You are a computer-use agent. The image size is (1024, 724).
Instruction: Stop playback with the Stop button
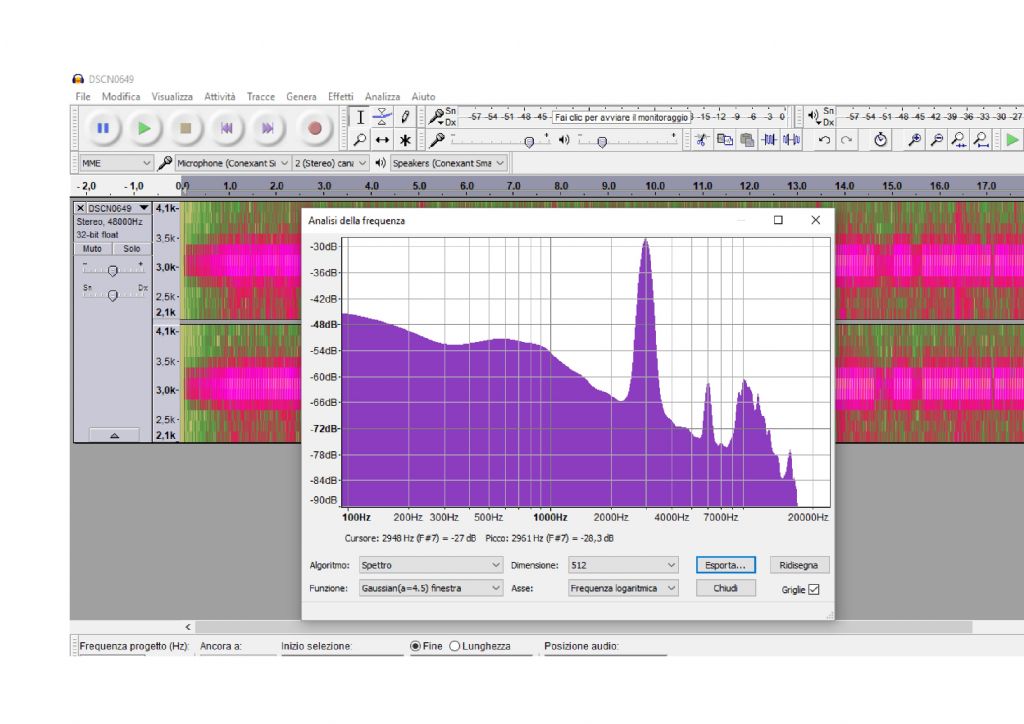[x=186, y=129]
